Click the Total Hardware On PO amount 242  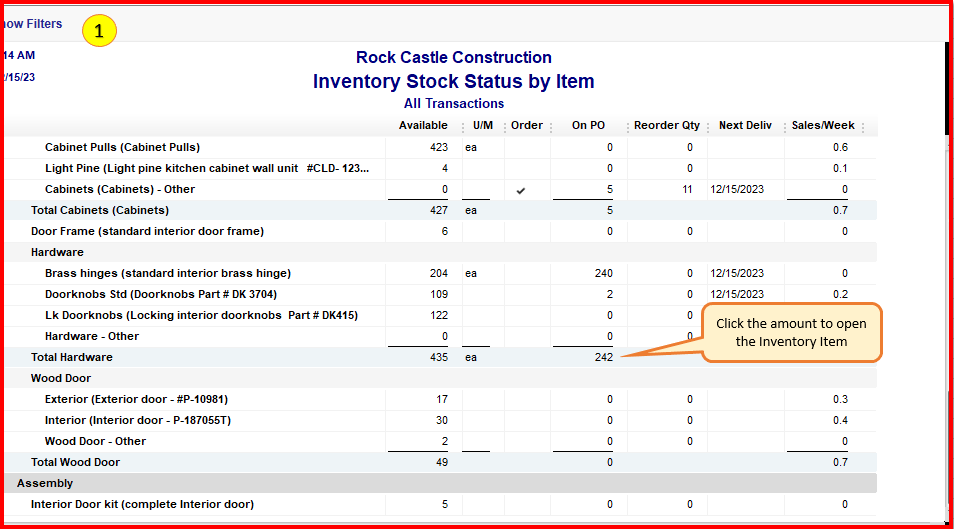604,357
